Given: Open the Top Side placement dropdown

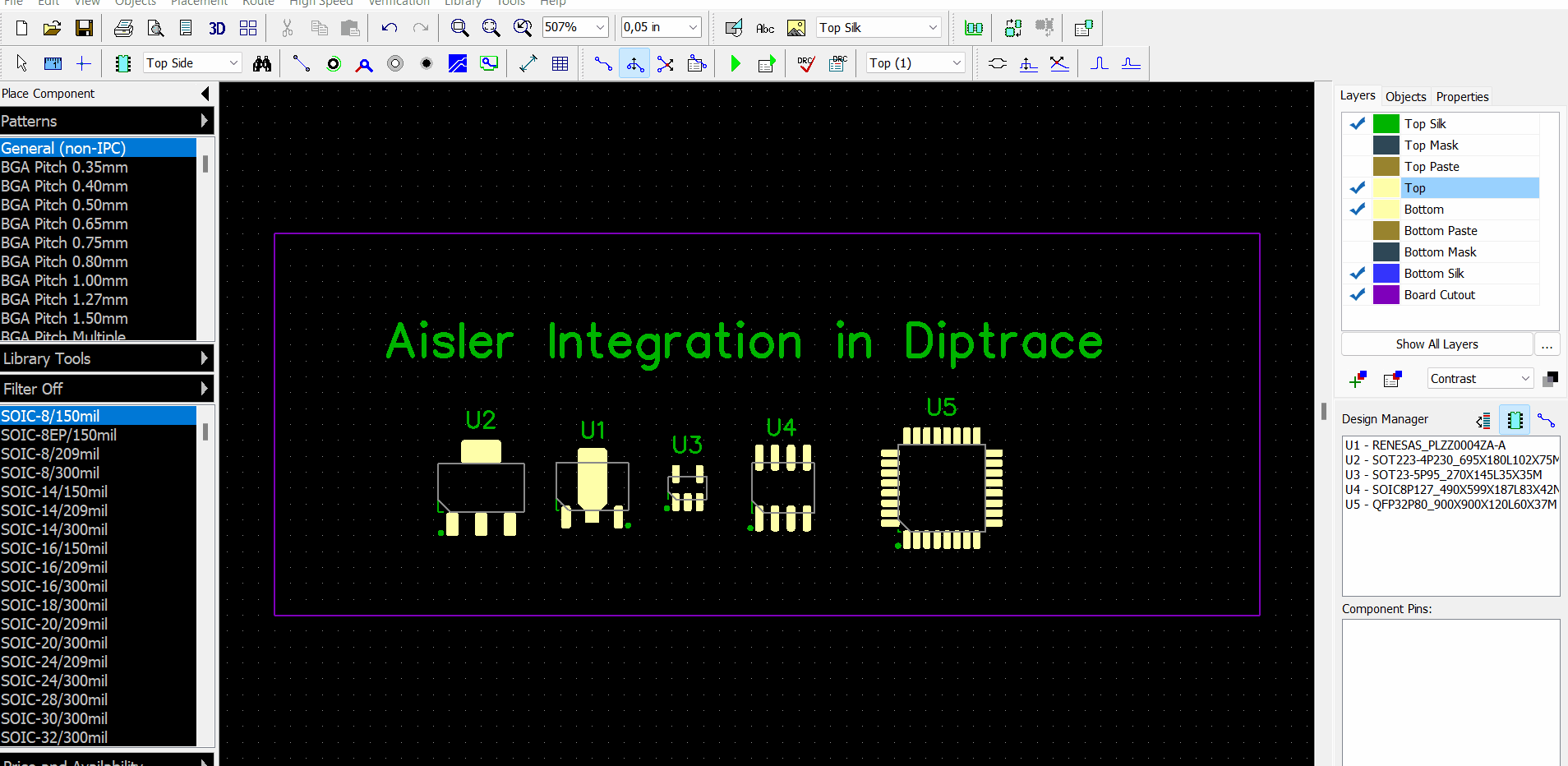Looking at the screenshot, I should point(233,63).
